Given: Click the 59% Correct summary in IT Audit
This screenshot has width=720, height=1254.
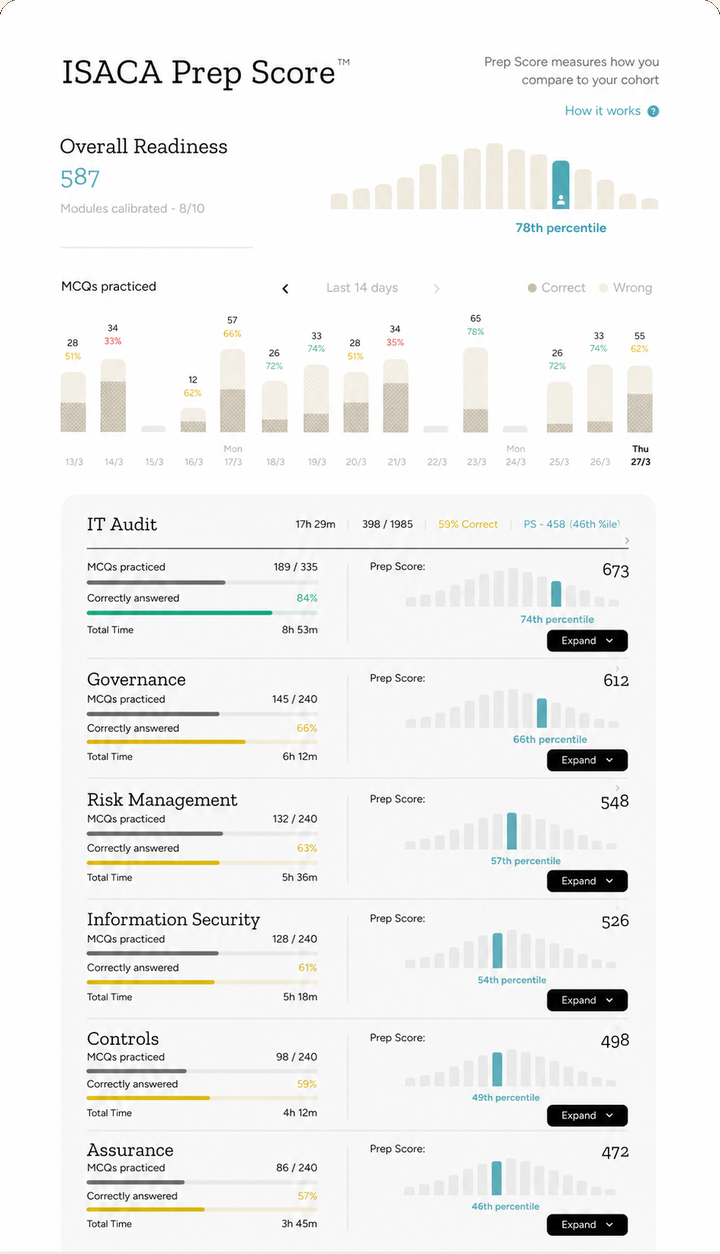Looking at the screenshot, I should tap(468, 524).
